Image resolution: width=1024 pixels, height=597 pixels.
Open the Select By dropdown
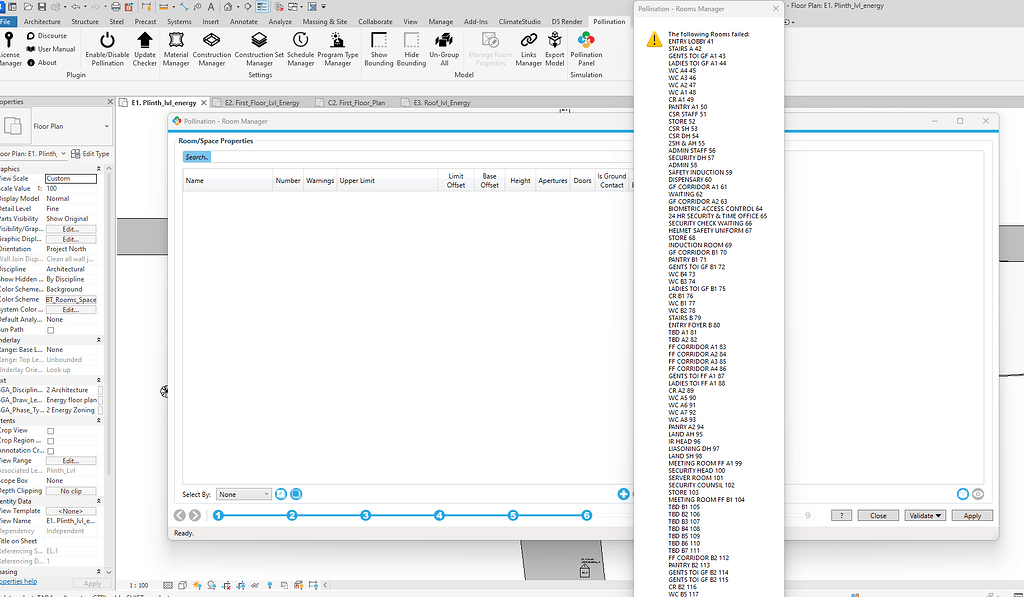click(243, 494)
